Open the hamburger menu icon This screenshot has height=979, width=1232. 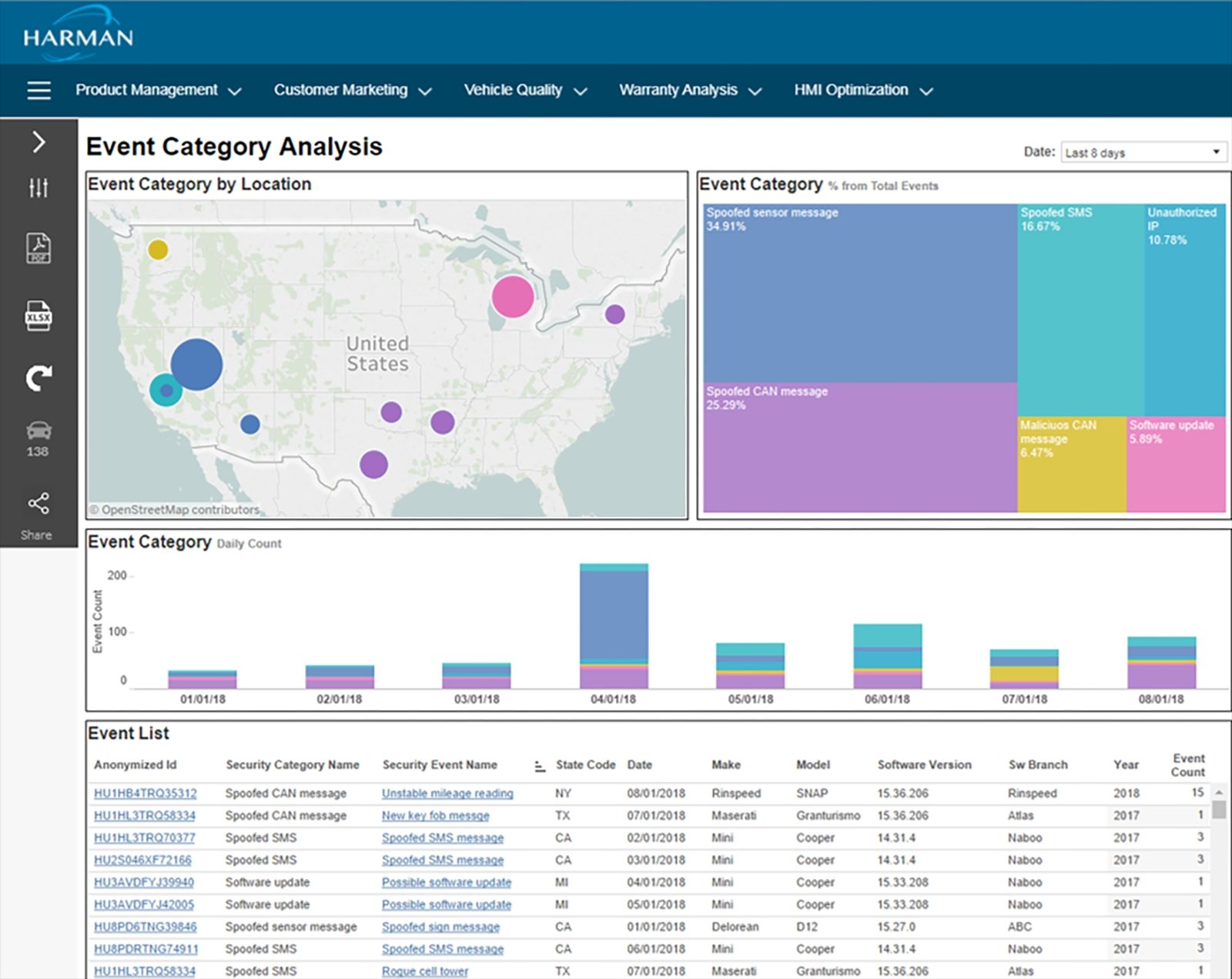tap(38, 90)
